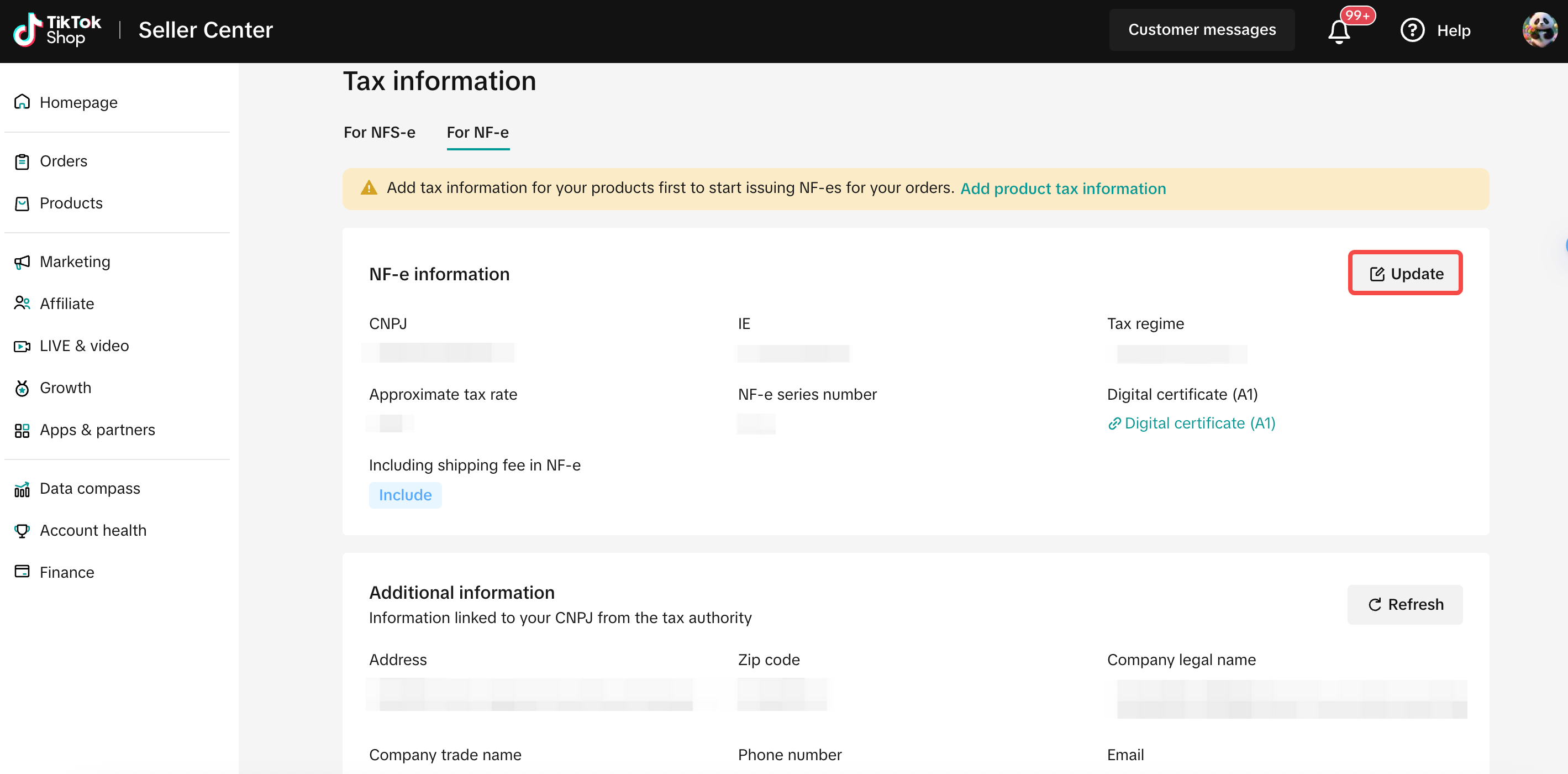Click the Marketing megaphone icon
1568x774 pixels.
22,262
